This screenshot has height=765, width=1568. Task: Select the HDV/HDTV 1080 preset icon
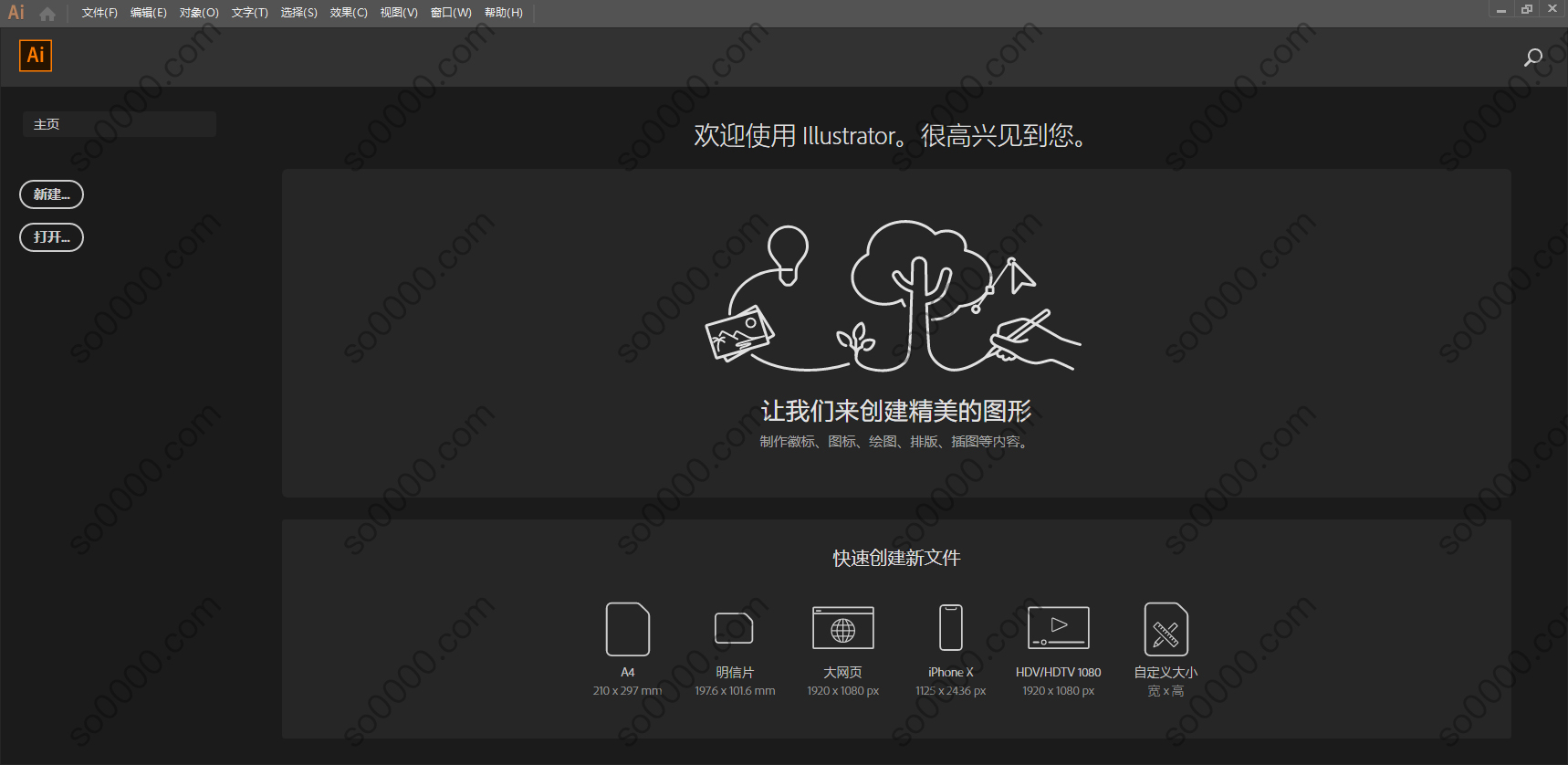point(1059,627)
